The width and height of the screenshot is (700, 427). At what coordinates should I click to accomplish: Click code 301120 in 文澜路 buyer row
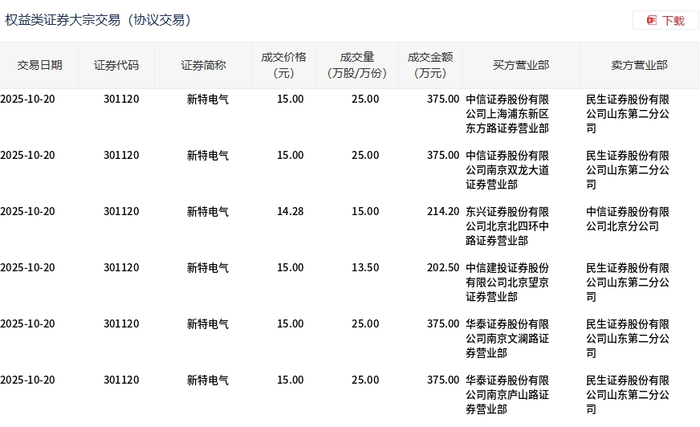click(121, 324)
